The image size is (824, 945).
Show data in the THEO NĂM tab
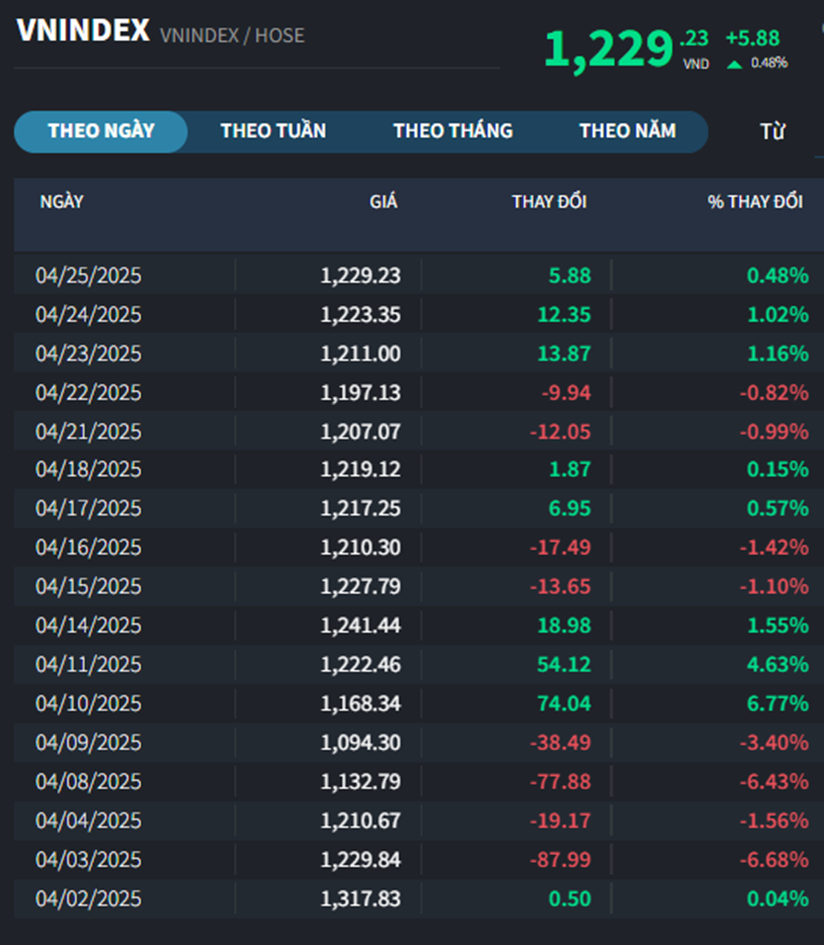(x=627, y=131)
